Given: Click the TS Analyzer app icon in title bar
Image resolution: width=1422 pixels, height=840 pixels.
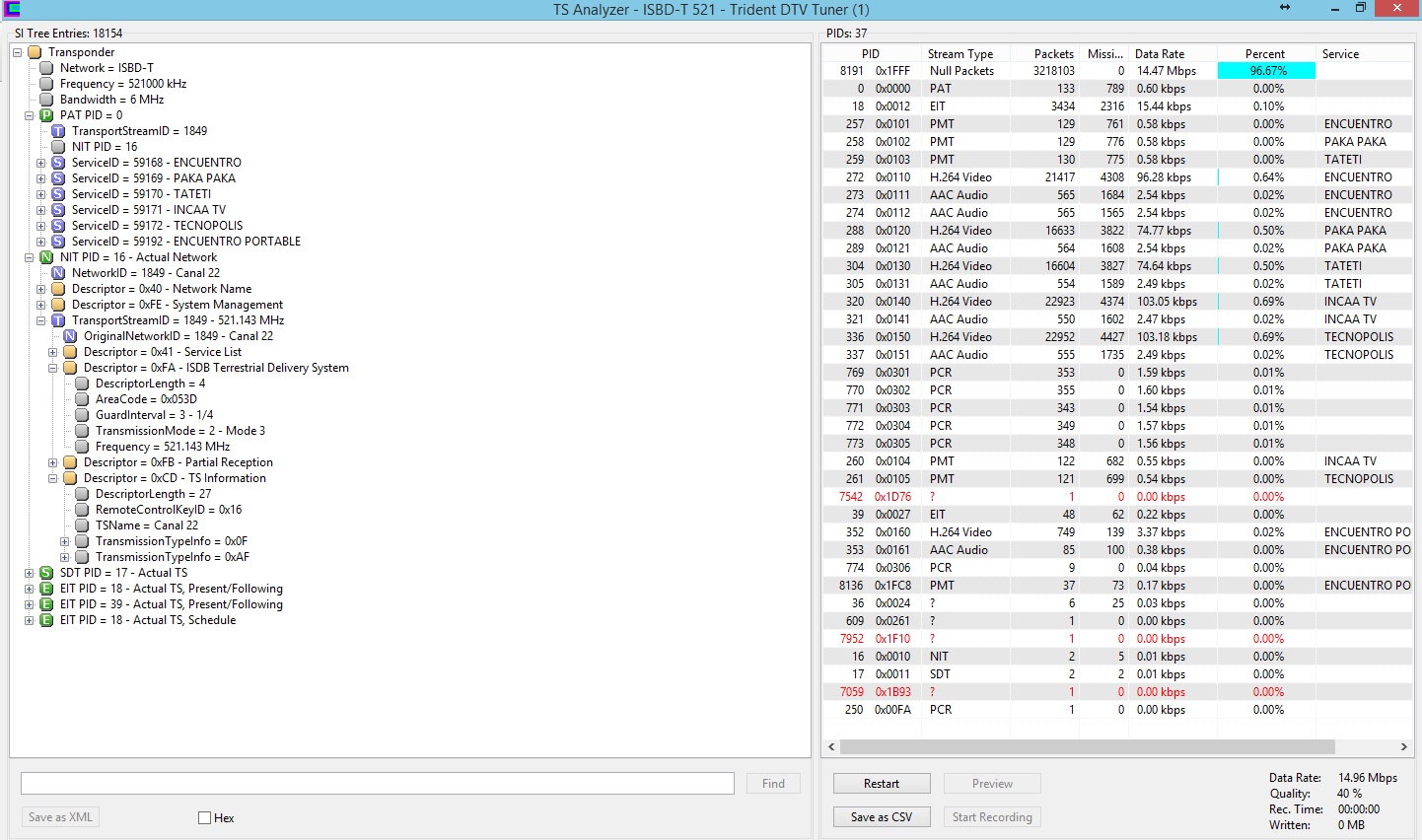Looking at the screenshot, I should click(x=11, y=9).
